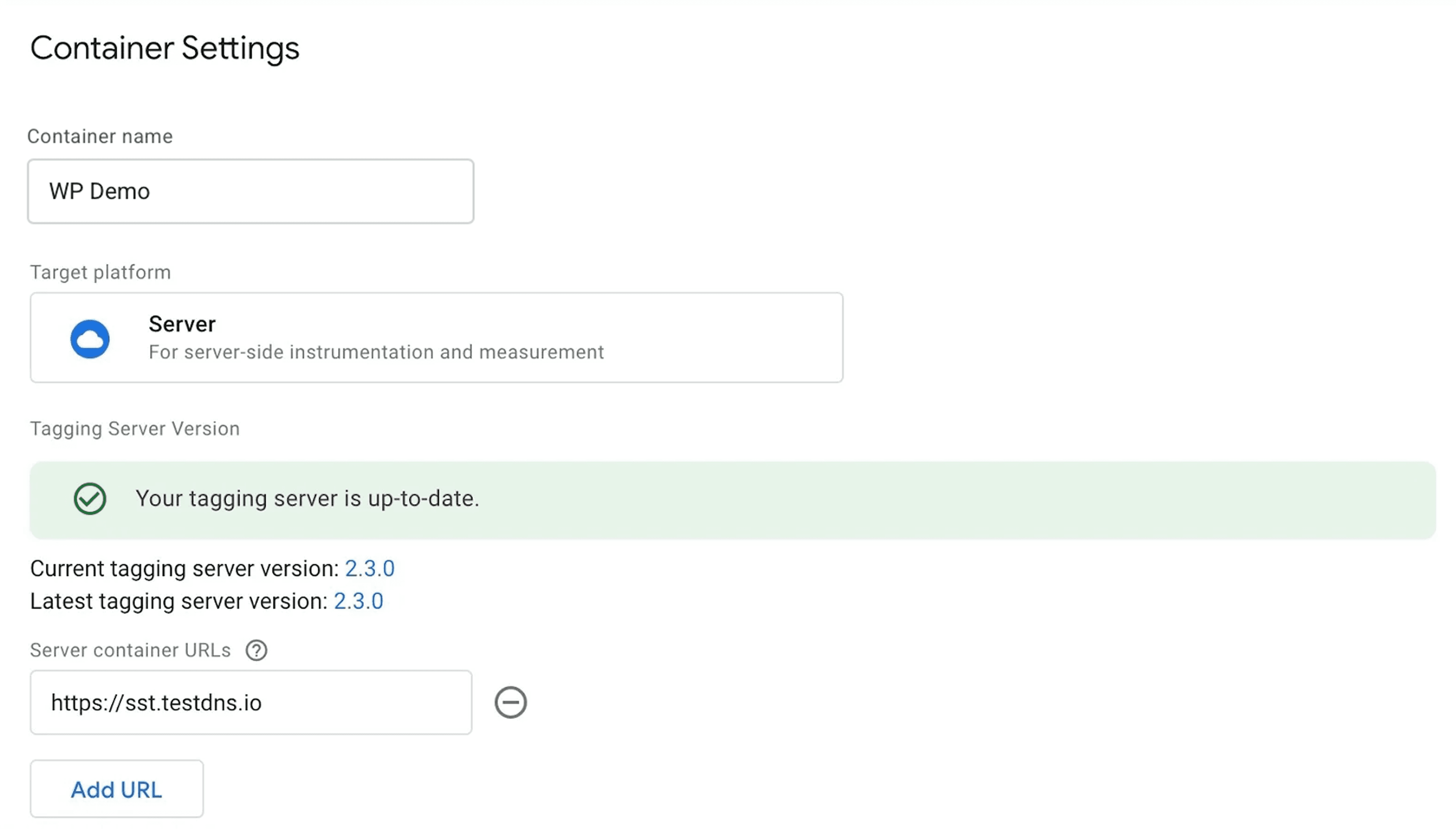1456x829 pixels.
Task: Click the Server heading inside the platform card
Action: (x=181, y=323)
